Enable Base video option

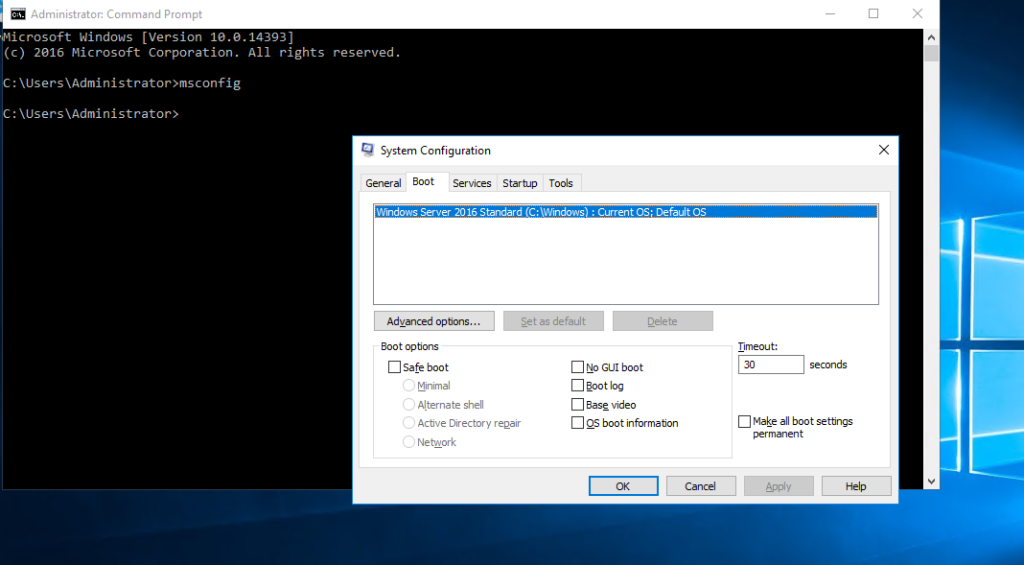click(x=577, y=404)
